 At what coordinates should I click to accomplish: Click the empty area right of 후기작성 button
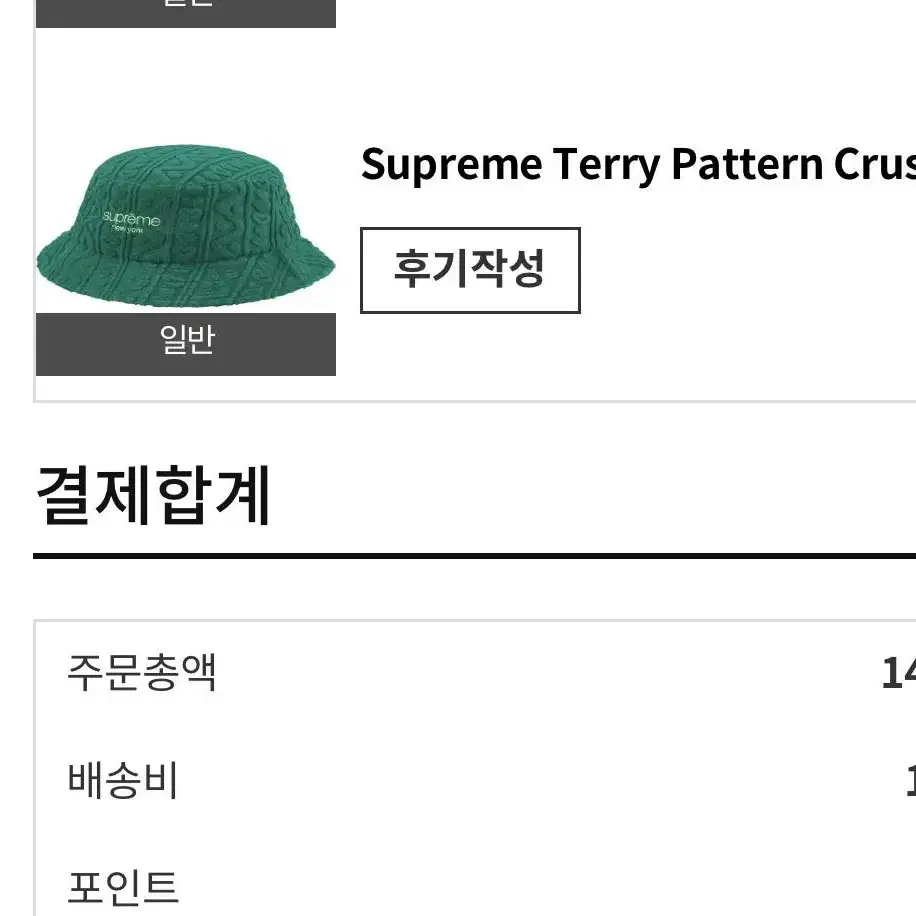tap(748, 270)
